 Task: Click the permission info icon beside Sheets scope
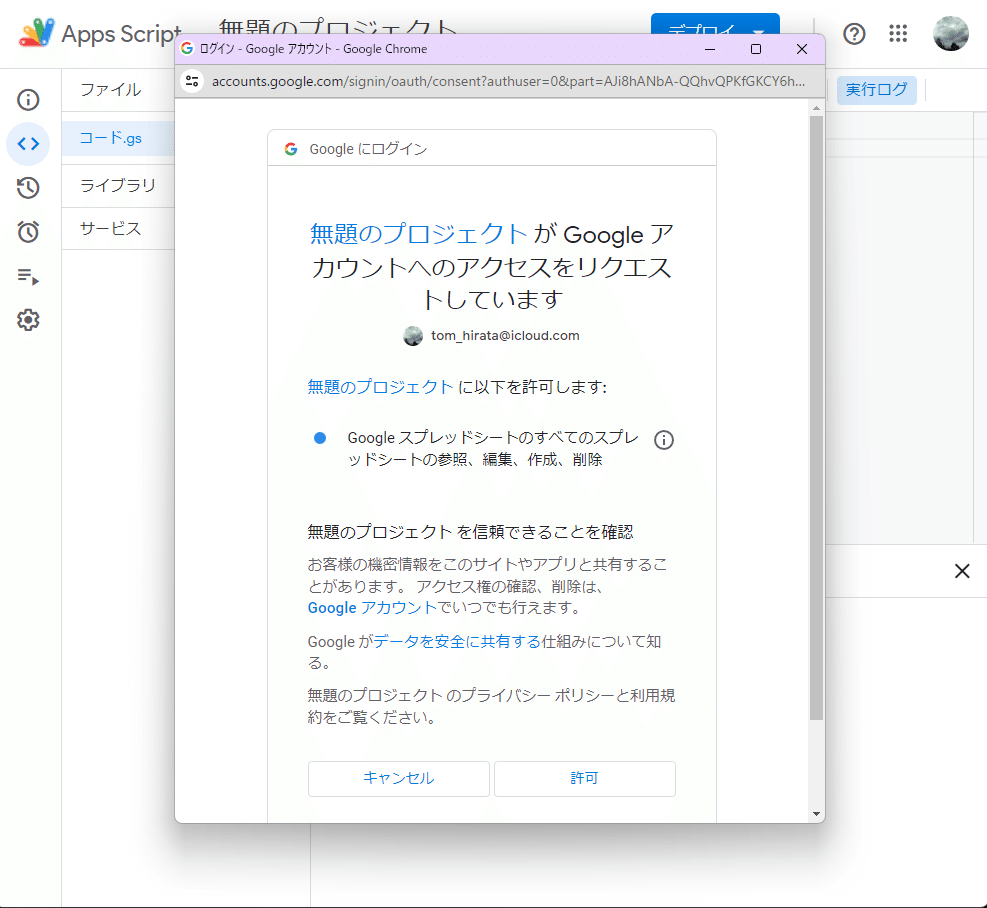(663, 440)
